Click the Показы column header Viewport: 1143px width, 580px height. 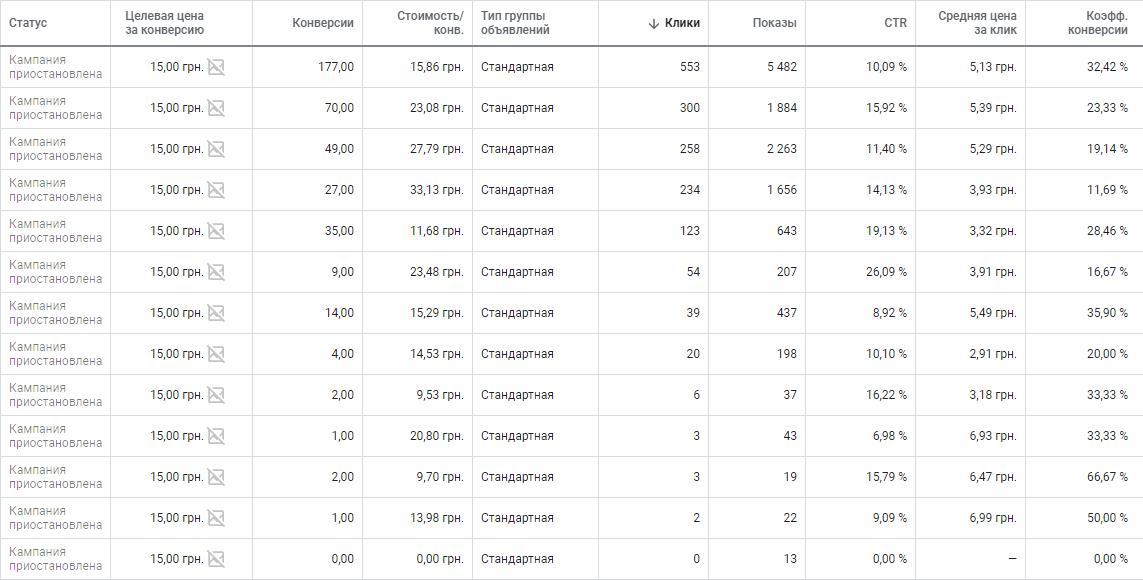[774, 23]
